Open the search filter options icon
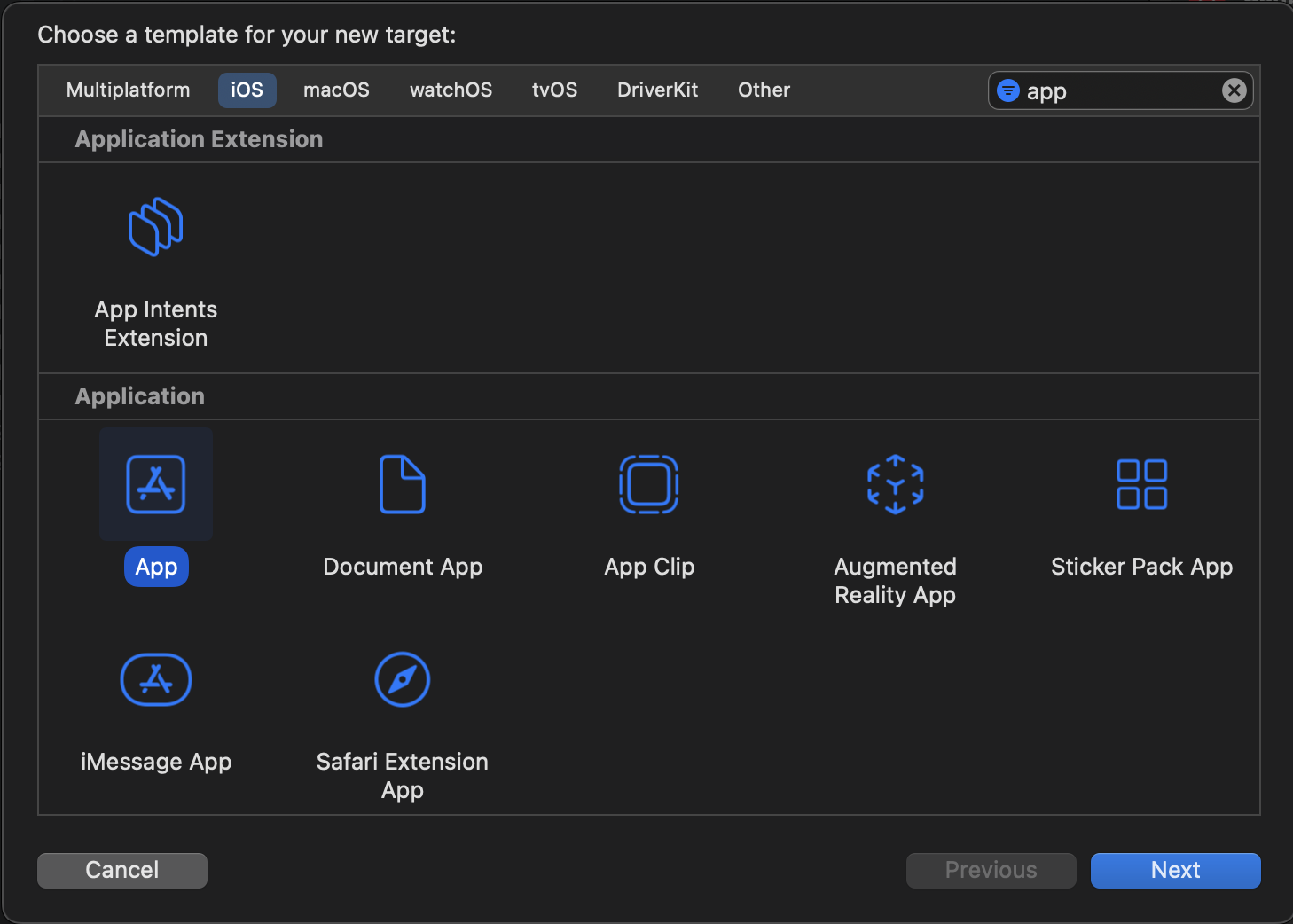The width and height of the screenshot is (1293, 924). (1008, 90)
